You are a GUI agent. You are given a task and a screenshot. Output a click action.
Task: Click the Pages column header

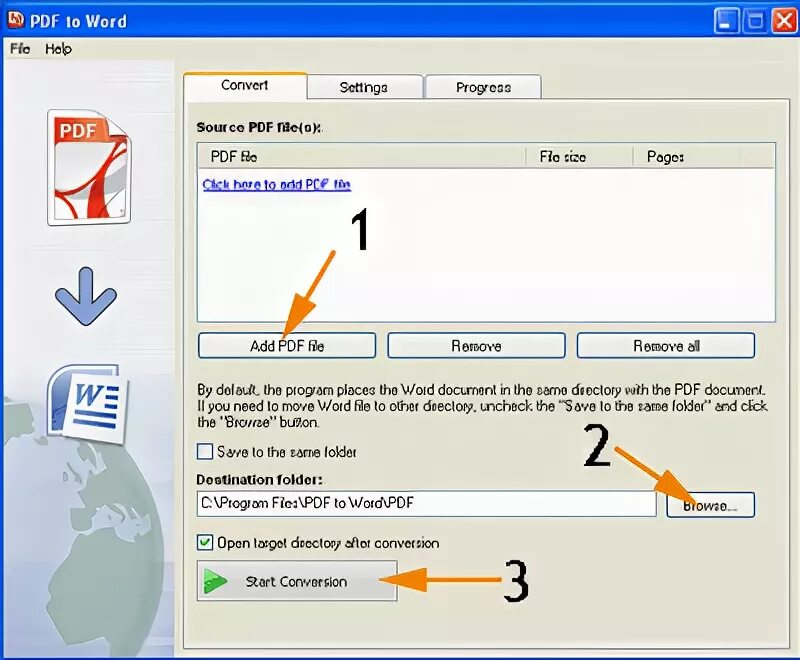686,156
